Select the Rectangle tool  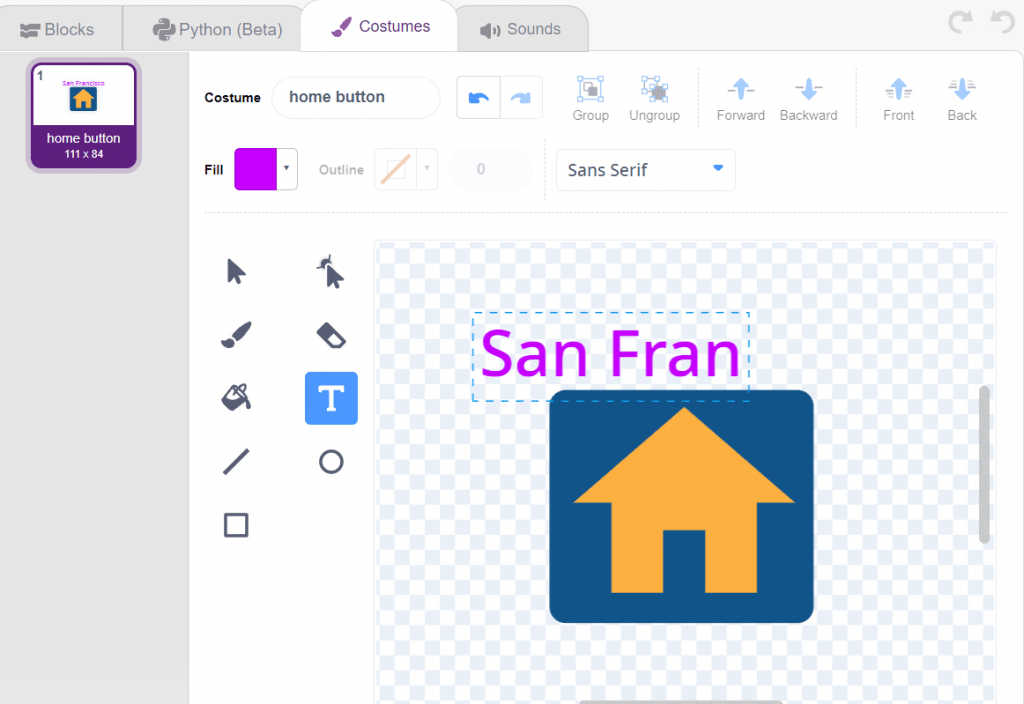[x=236, y=525]
